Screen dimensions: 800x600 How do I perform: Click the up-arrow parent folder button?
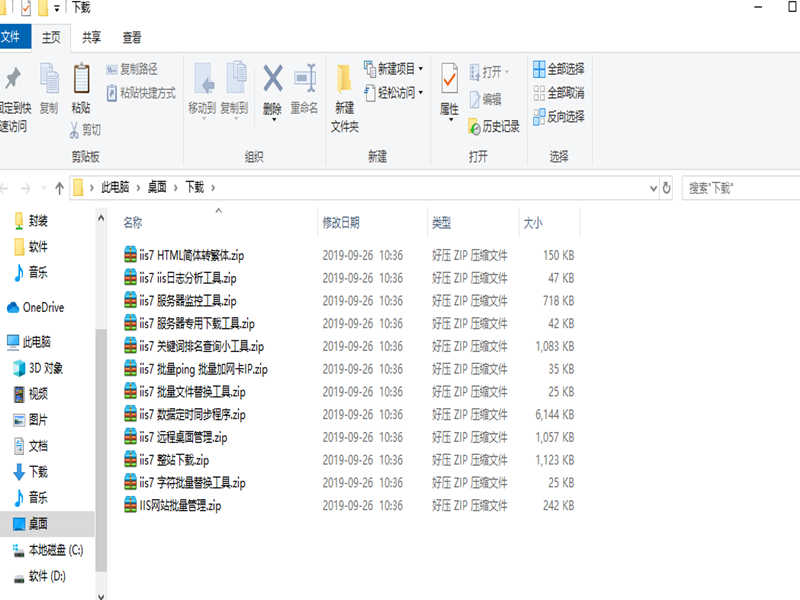tap(59, 188)
